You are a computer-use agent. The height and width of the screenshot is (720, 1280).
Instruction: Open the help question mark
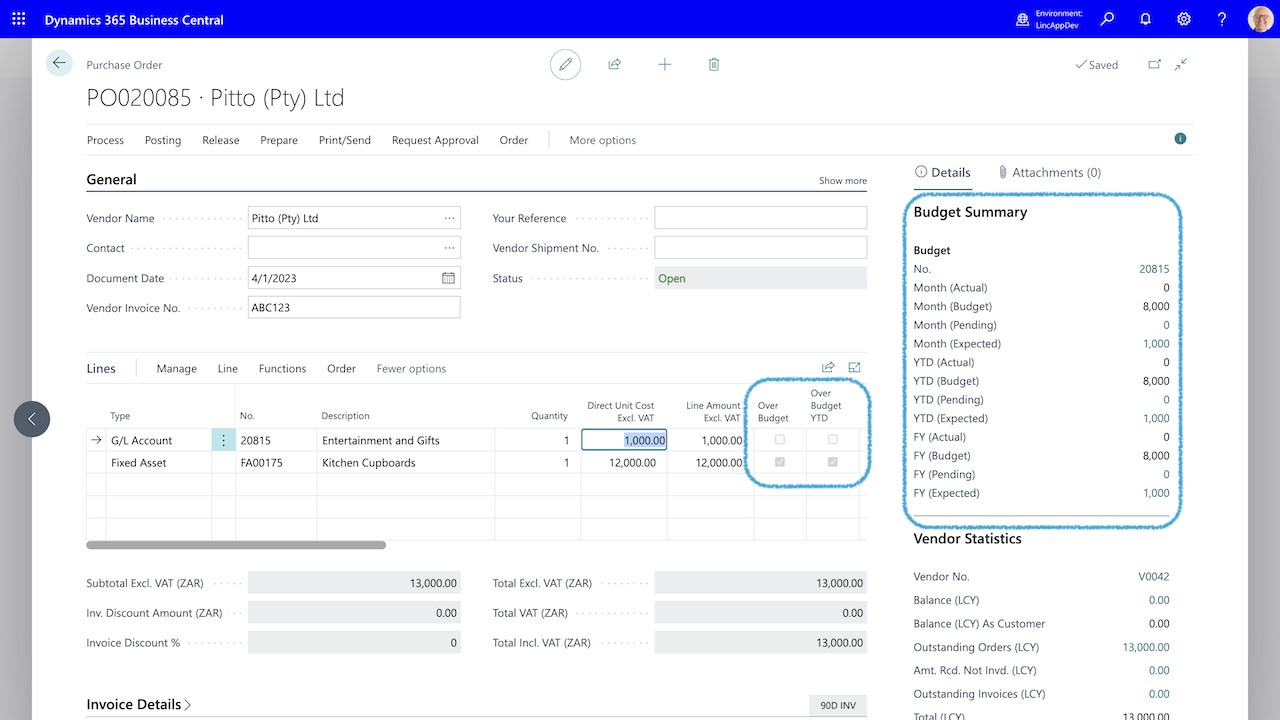point(1222,19)
